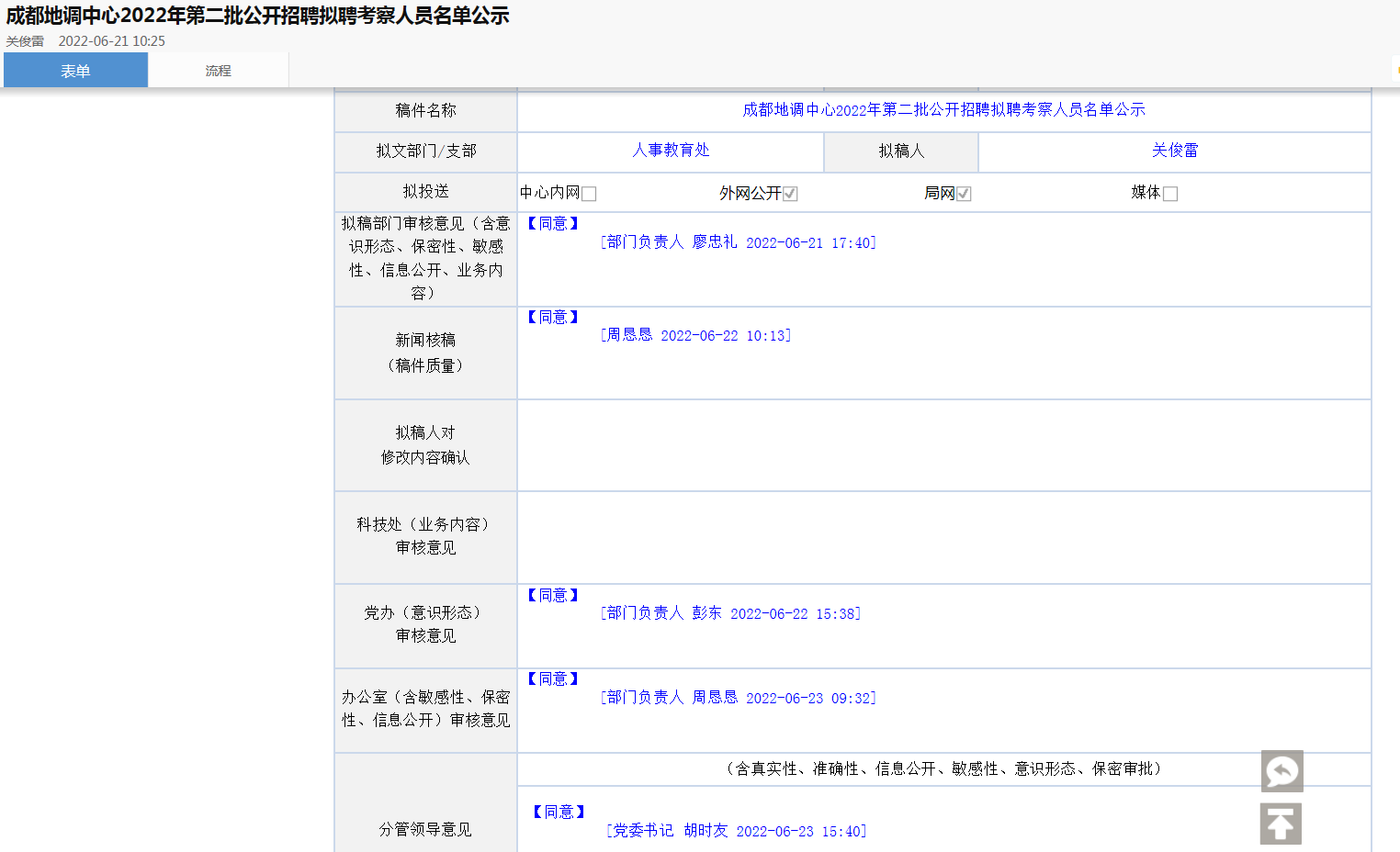The width and height of the screenshot is (1400, 852).
Task: Check the 中心内网 checkbox
Action: [589, 194]
